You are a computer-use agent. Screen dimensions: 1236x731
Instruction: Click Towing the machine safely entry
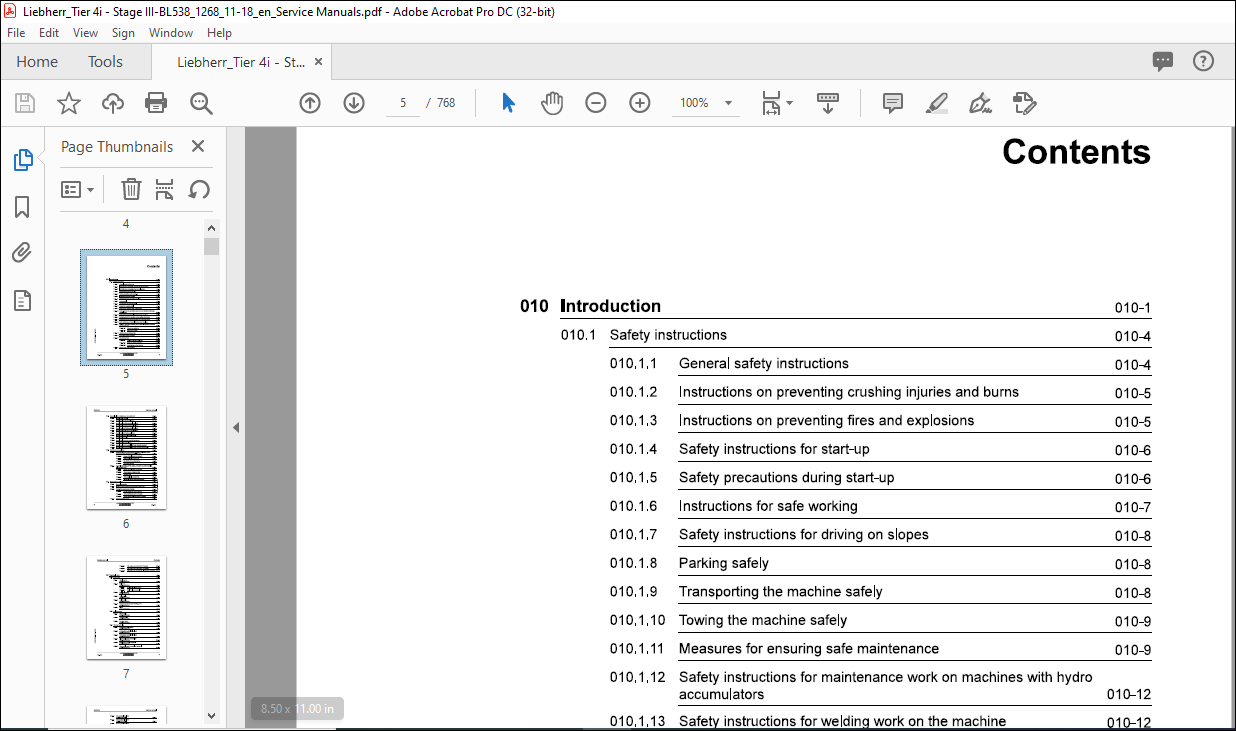(763, 620)
